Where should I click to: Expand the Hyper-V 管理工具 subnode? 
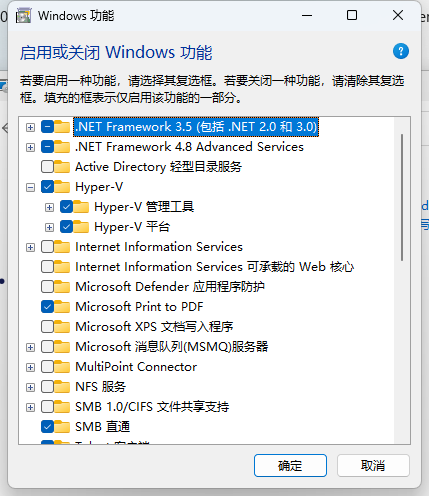point(49,207)
